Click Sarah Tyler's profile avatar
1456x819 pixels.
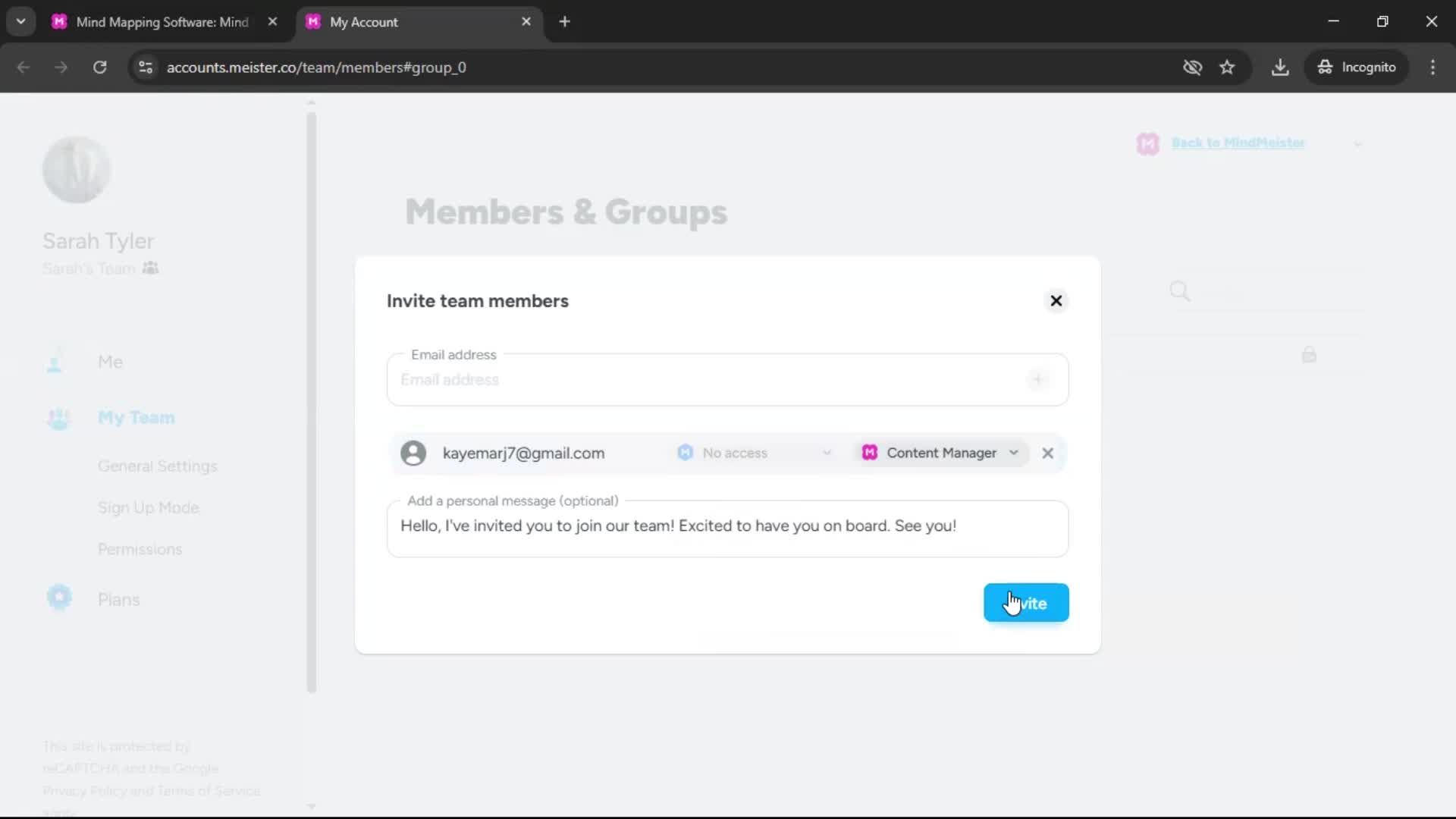click(76, 170)
